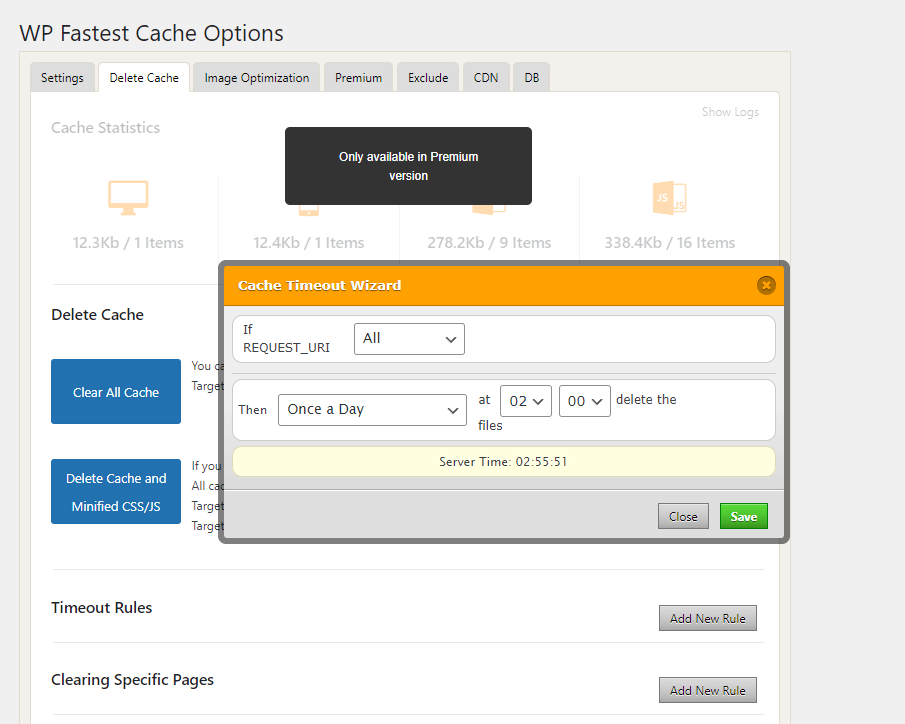
Task: Save the cache timeout rule
Action: pos(743,516)
